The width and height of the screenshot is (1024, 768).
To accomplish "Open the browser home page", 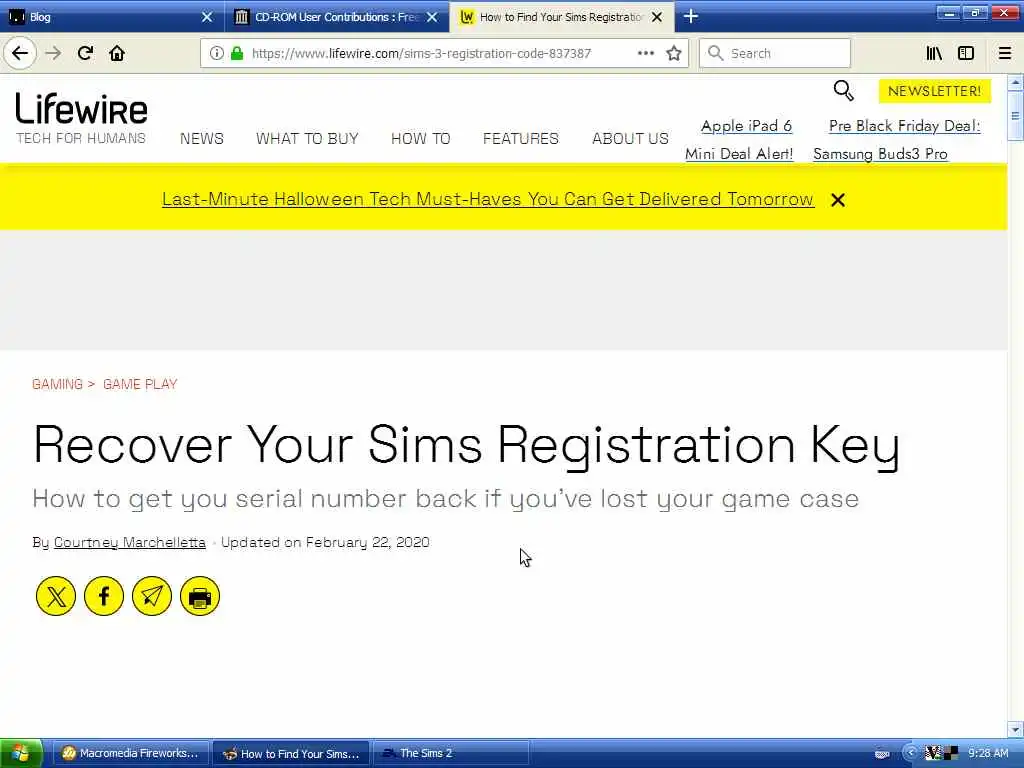I will (117, 54).
